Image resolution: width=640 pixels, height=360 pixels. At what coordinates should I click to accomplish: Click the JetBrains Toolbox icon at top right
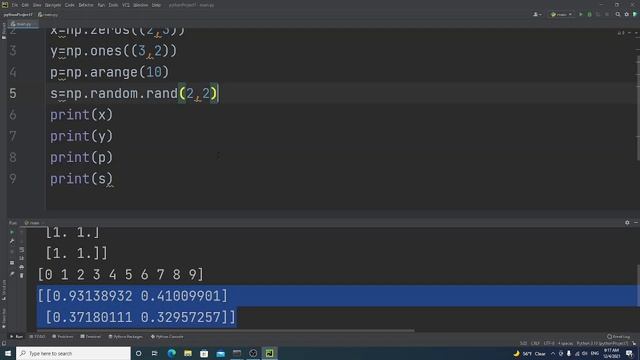pyautogui.click(x=635, y=14)
